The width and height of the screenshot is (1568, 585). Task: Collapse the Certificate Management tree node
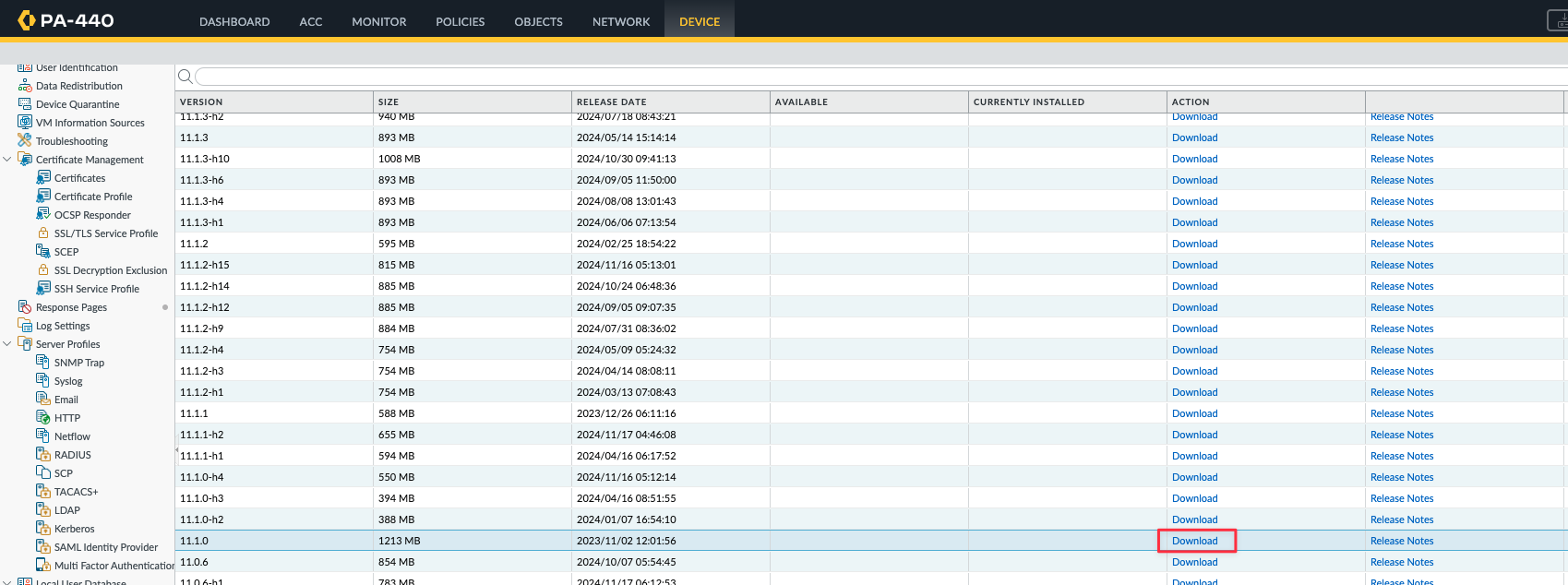click(7, 160)
